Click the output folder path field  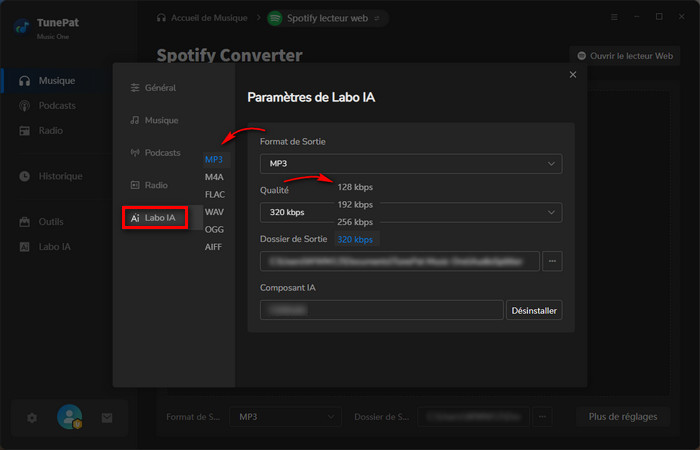400,261
